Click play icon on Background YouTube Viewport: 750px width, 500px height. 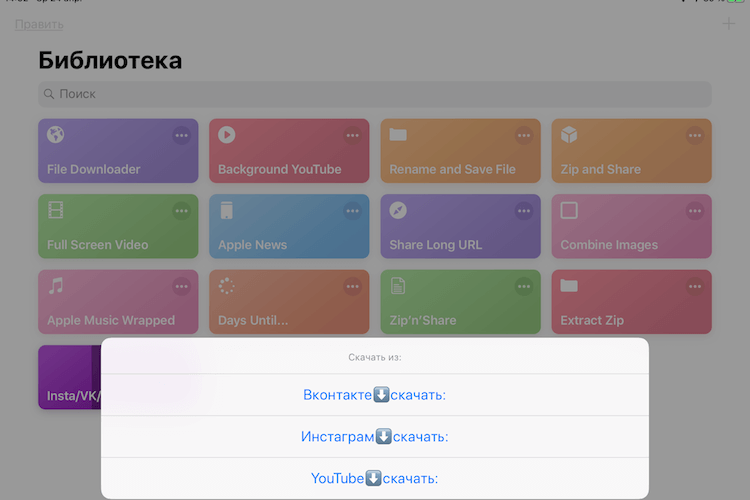coord(227,134)
